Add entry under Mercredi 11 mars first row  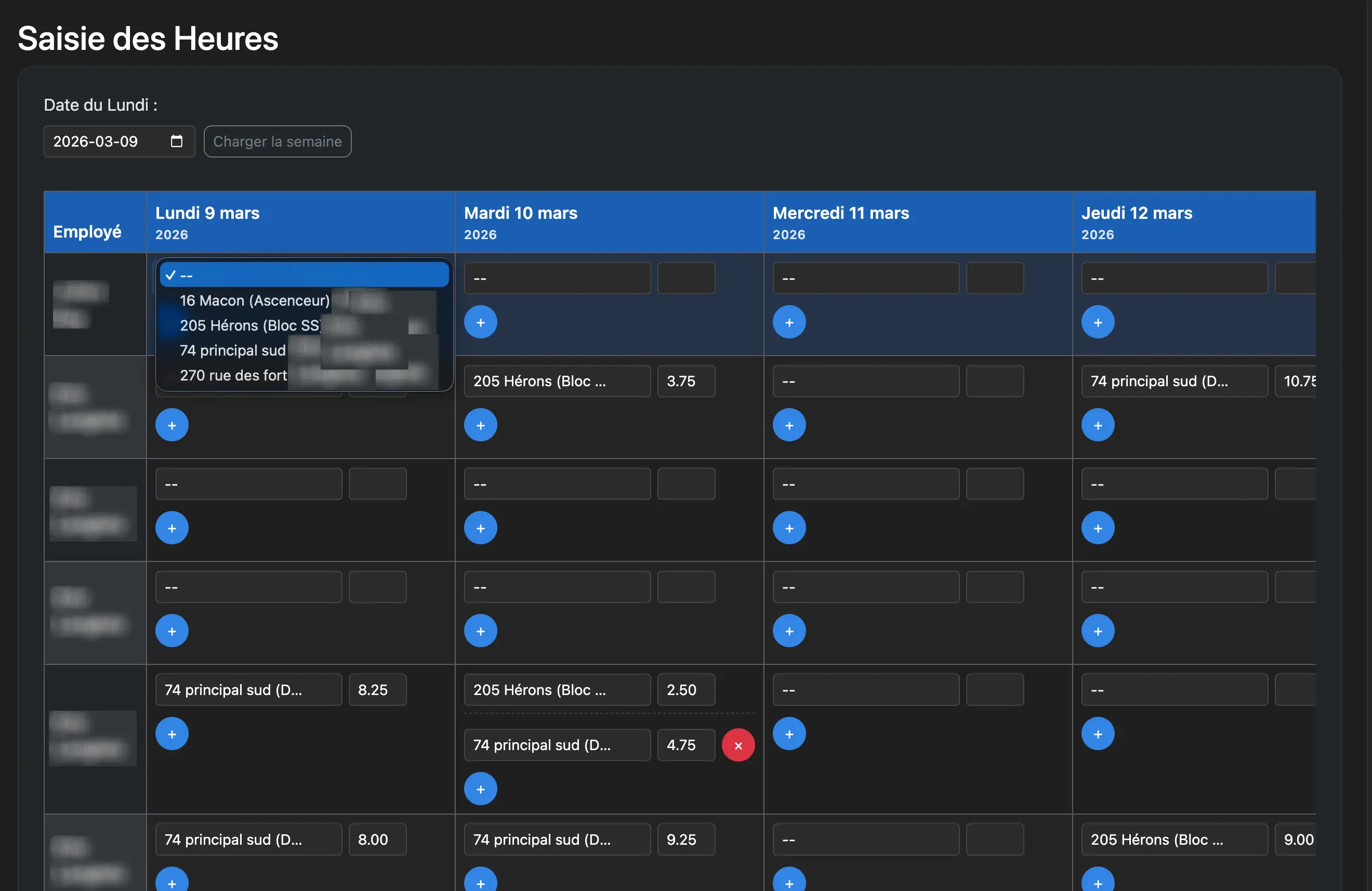(x=788, y=322)
